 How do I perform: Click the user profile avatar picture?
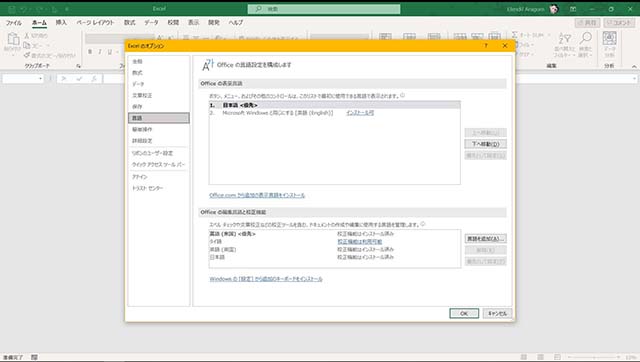[x=553, y=9]
